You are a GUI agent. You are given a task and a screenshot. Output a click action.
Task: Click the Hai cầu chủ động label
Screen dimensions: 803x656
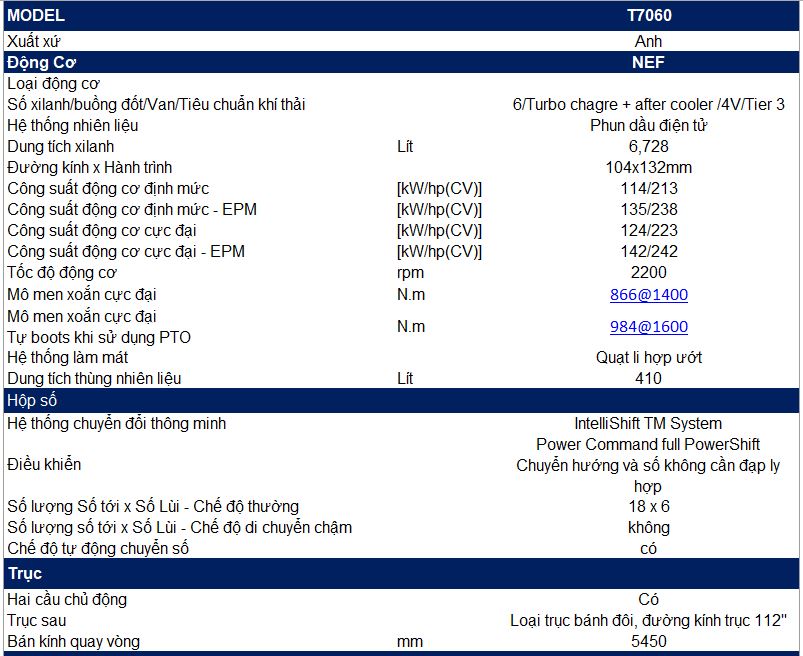coord(67,600)
